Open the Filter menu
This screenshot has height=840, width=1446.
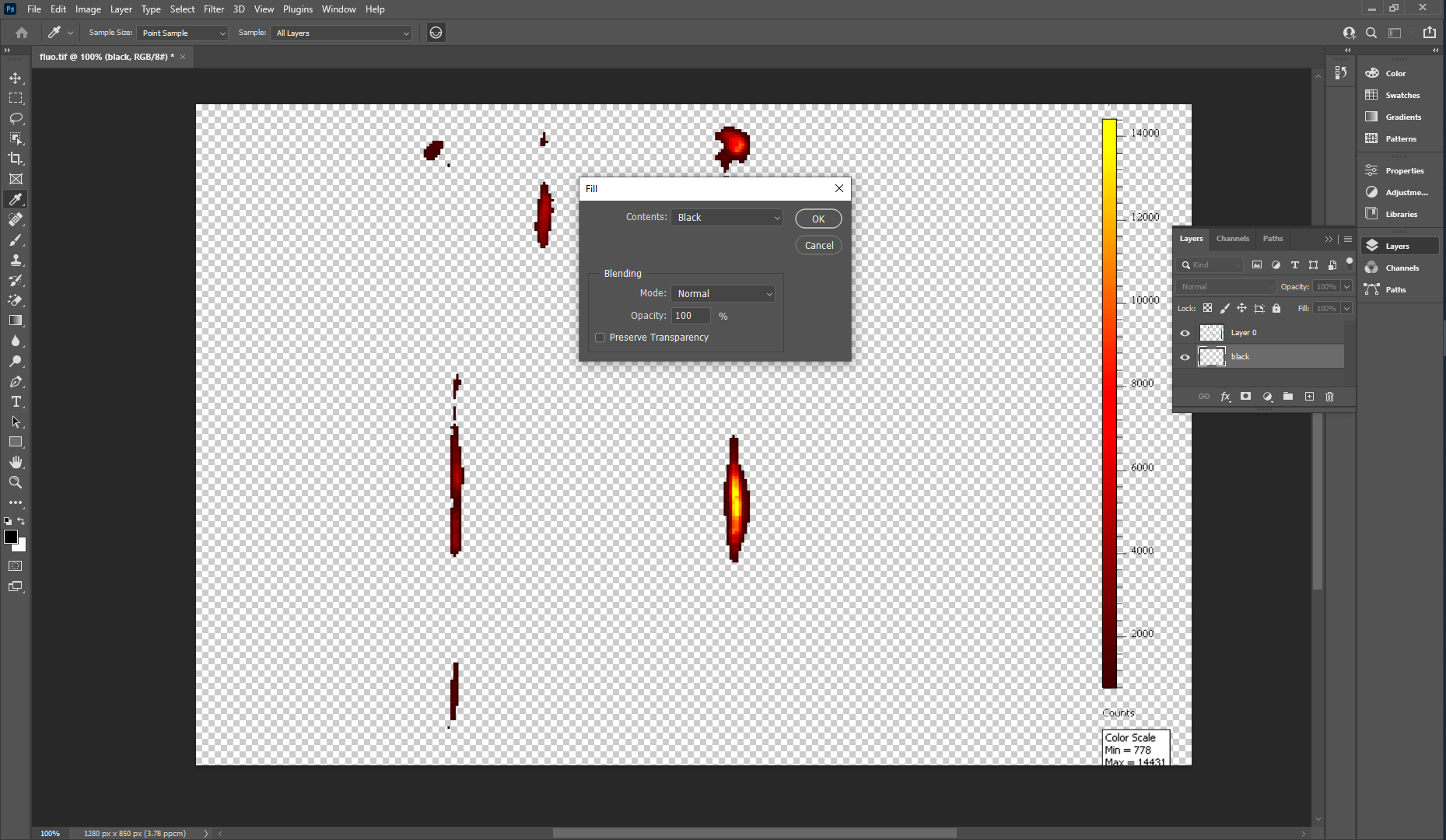[x=213, y=9]
